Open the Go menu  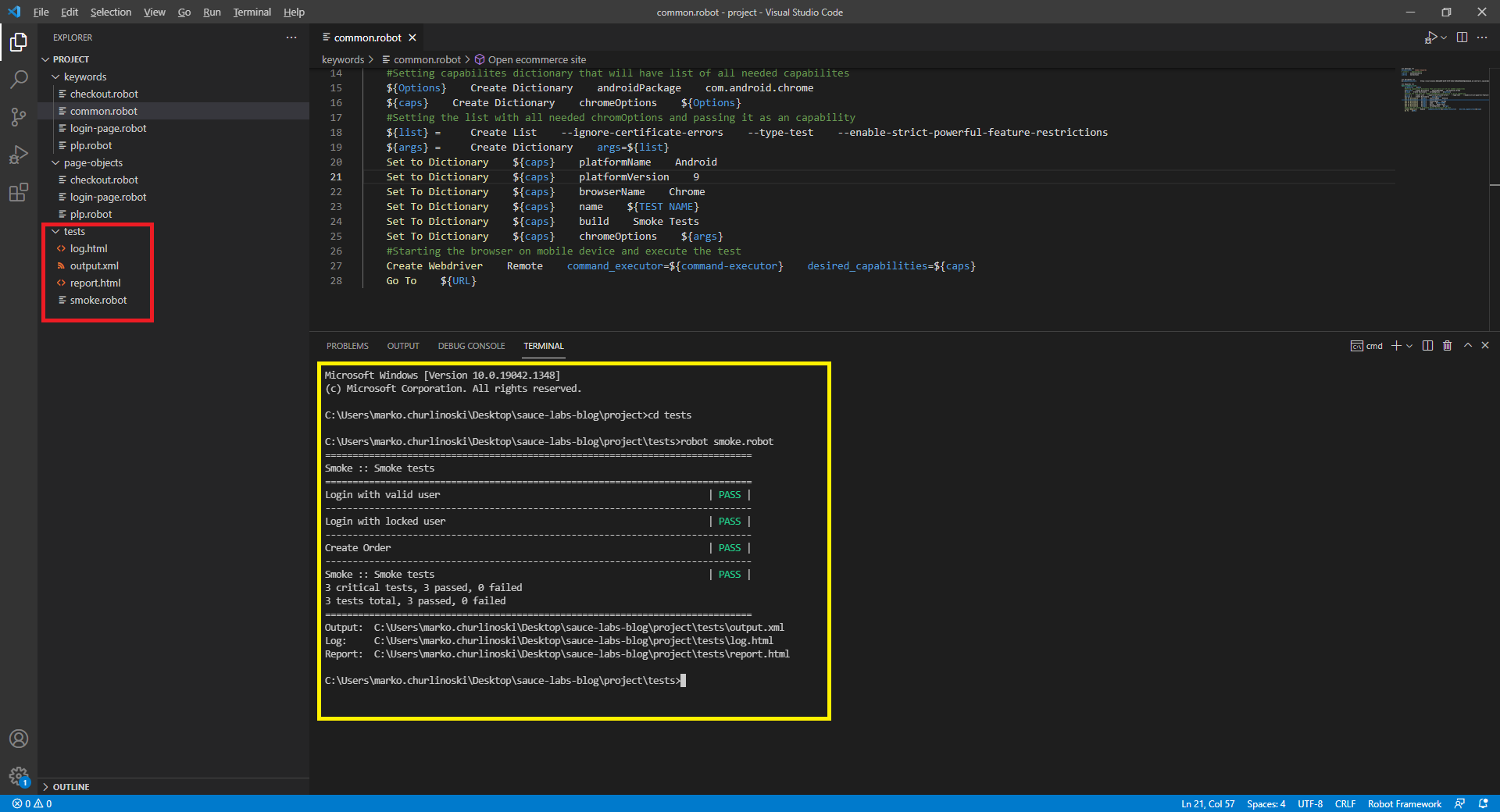coord(184,12)
